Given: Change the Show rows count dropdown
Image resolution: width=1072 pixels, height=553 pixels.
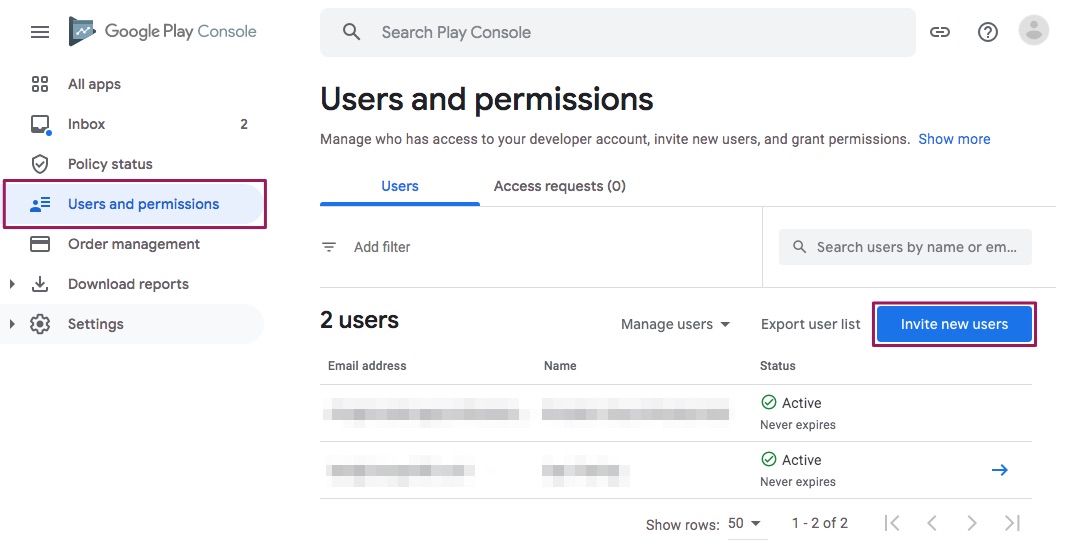Looking at the screenshot, I should 745,524.
